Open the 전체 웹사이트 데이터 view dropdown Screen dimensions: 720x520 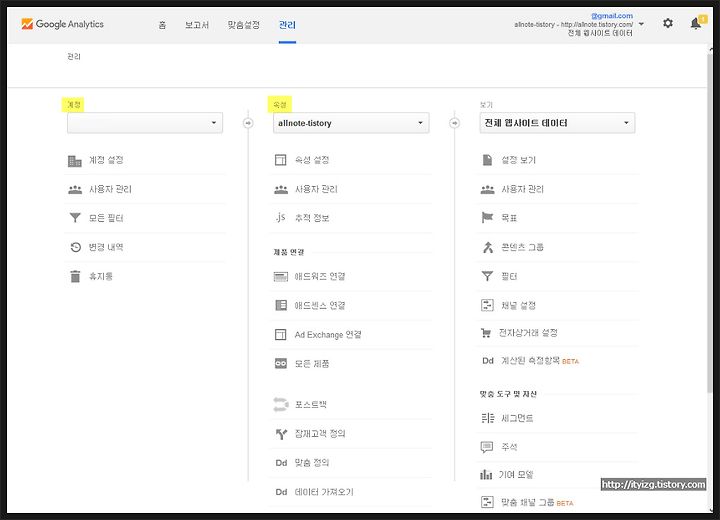point(557,123)
